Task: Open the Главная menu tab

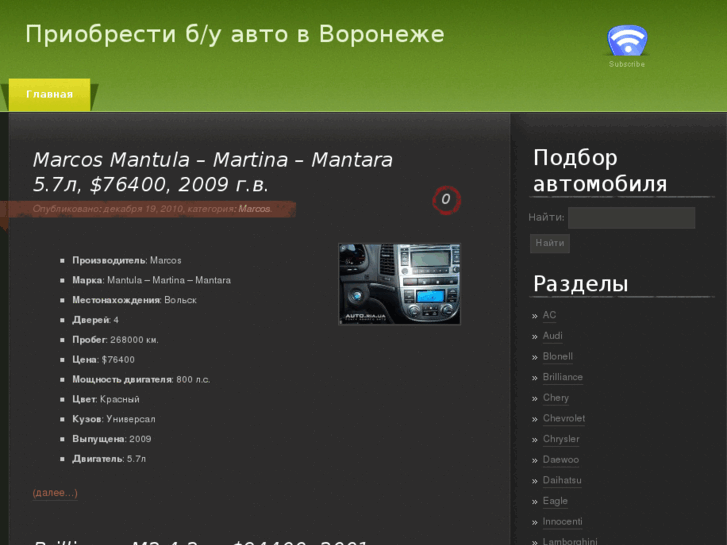Action: 50,95
